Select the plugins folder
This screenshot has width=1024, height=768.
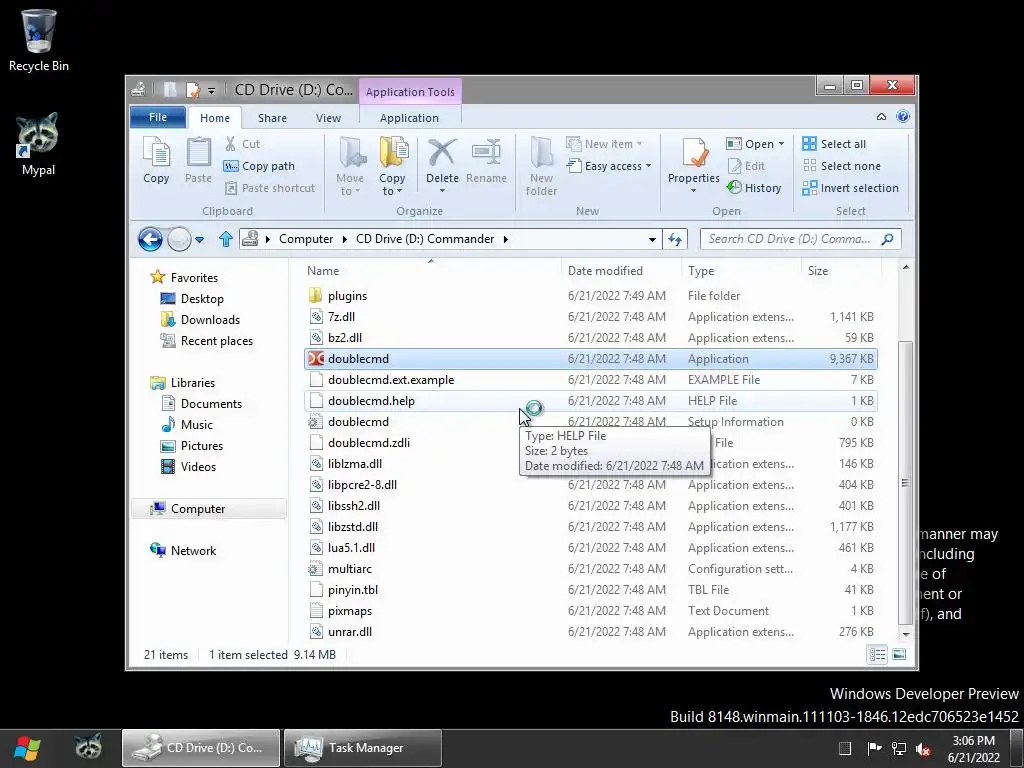click(590, 296)
